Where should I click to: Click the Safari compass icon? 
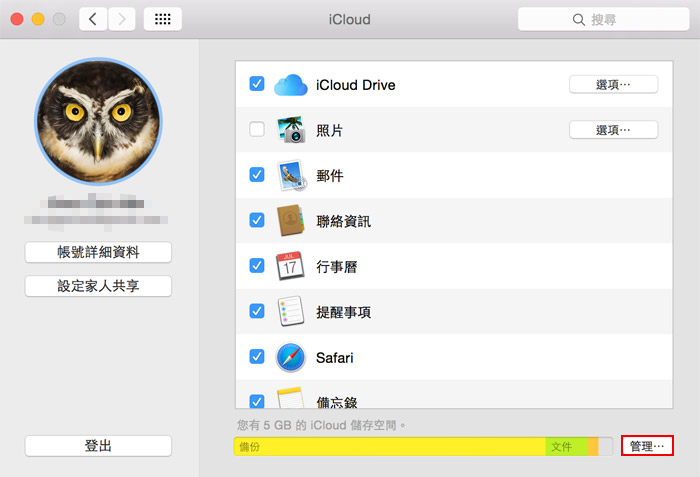pyautogui.click(x=291, y=357)
